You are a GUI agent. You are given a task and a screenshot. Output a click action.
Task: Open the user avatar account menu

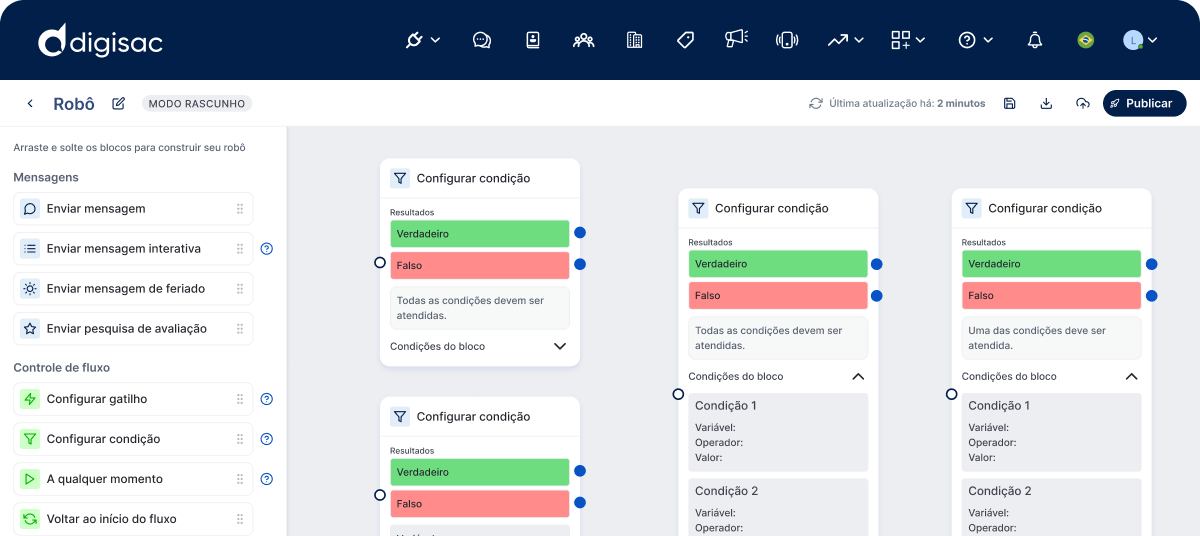[1140, 40]
